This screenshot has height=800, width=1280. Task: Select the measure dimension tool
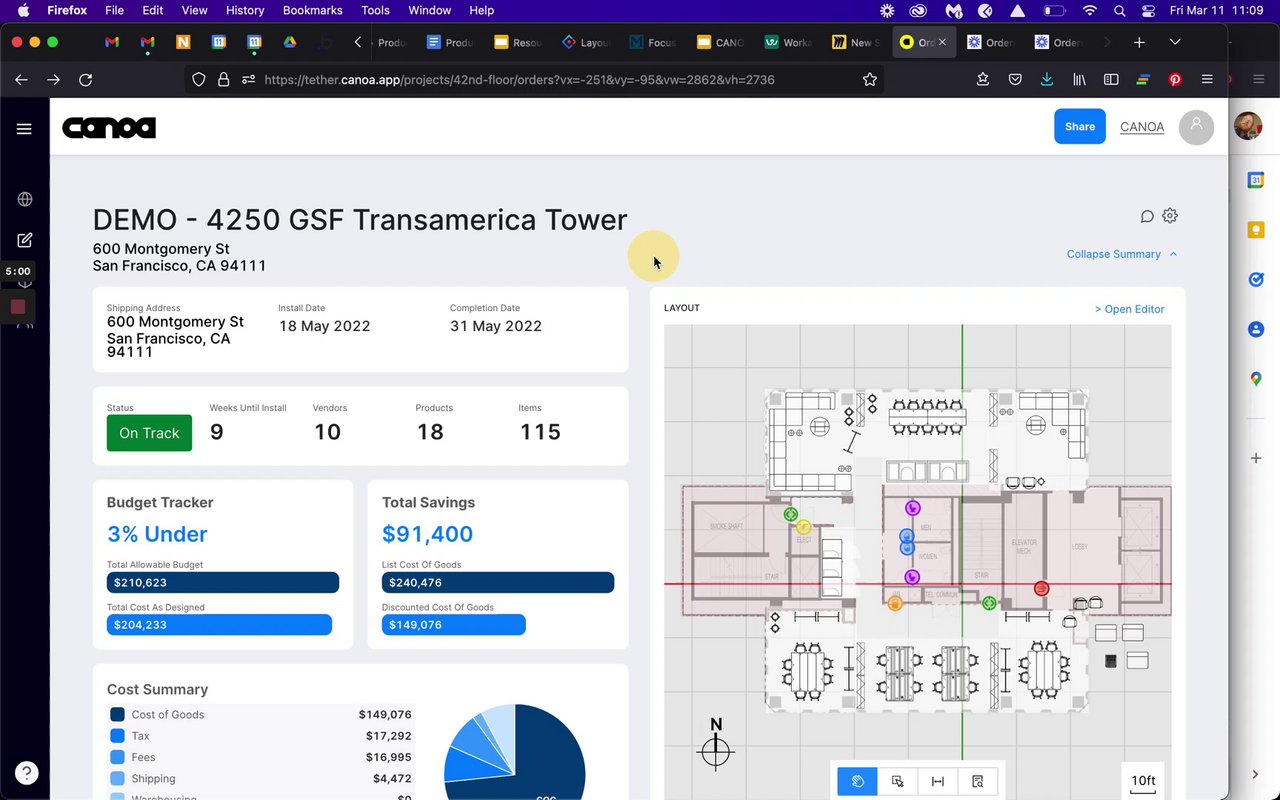[x=938, y=781]
